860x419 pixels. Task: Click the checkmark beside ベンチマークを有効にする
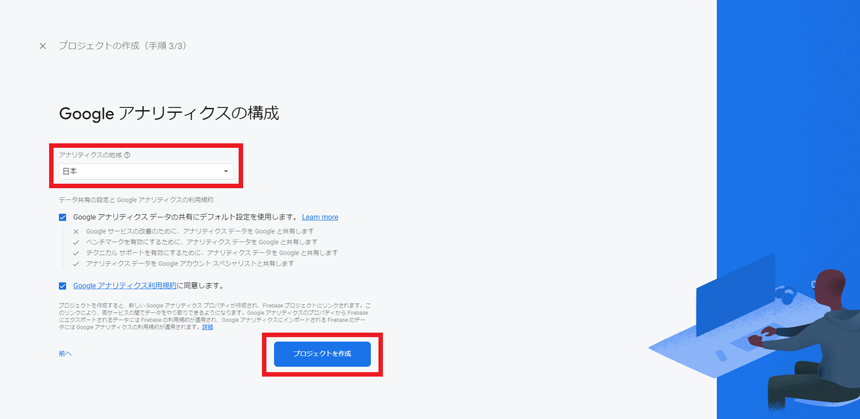click(76, 242)
